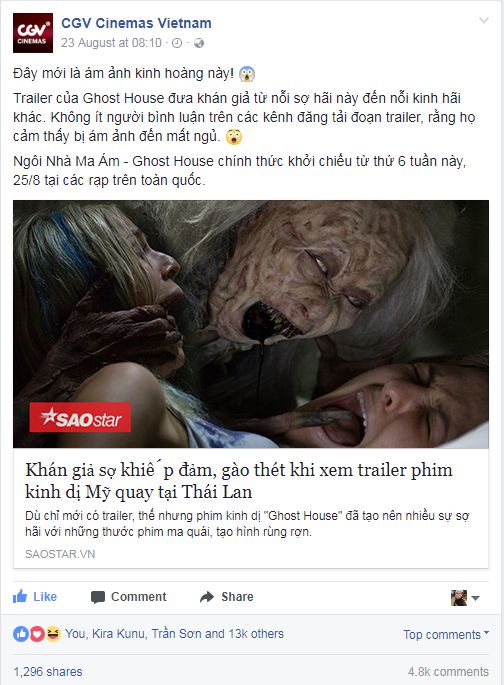
Task: Open the 23 August at 08:10 timestamp
Action: tap(111, 43)
